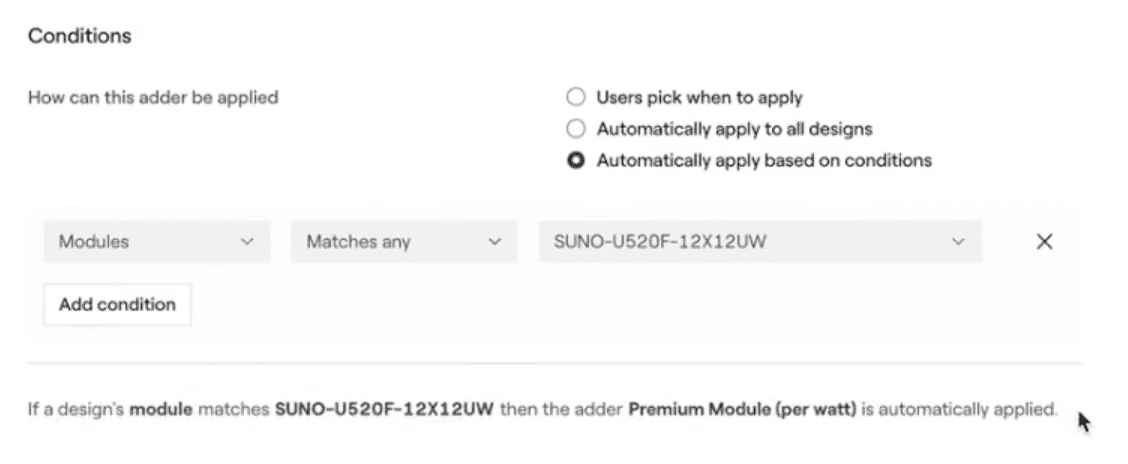Choose the 'Automatically apply to all designs' radio circle
Image resolution: width=1128 pixels, height=464 pixels.
tap(576, 129)
